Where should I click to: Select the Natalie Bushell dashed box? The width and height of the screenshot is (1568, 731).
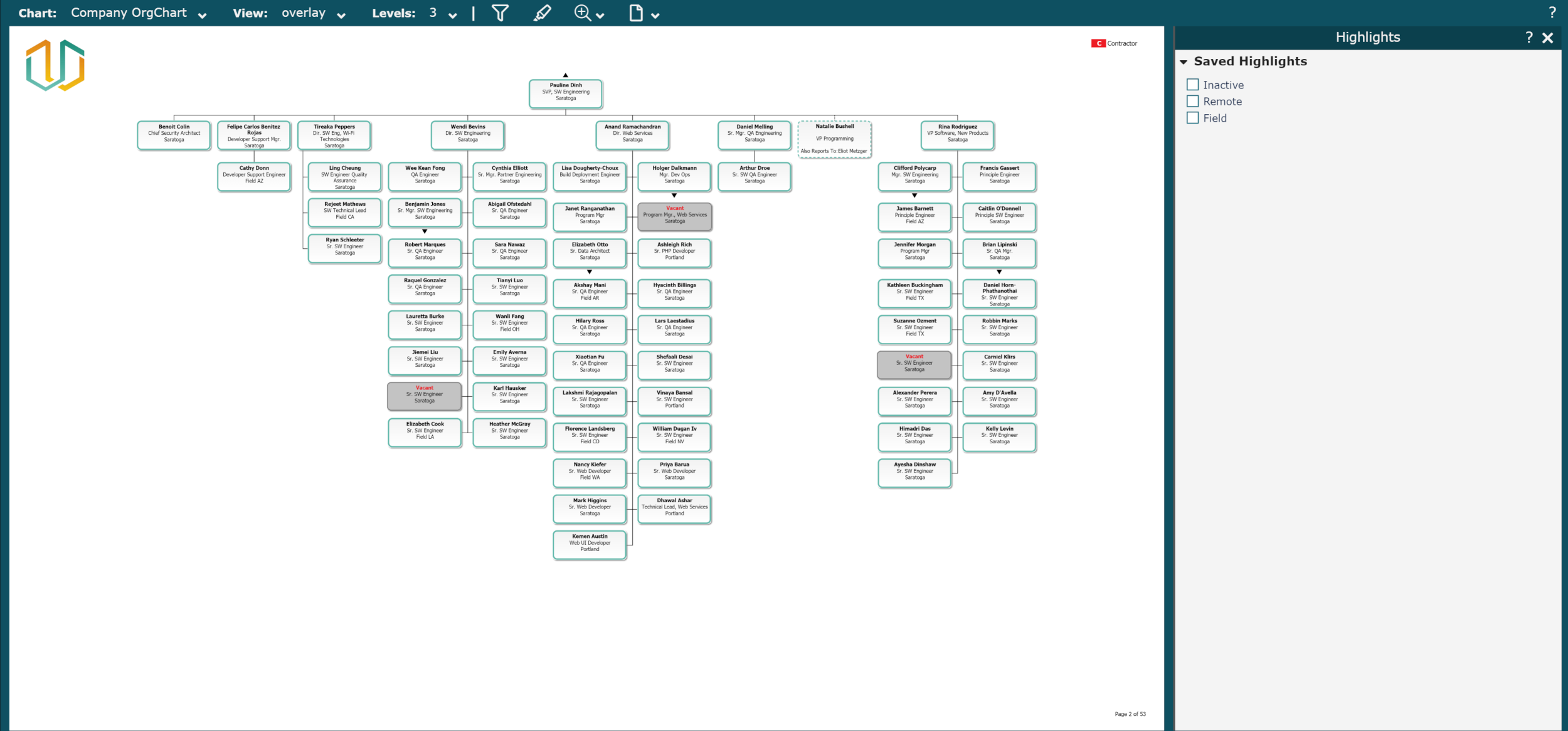pyautogui.click(x=834, y=139)
